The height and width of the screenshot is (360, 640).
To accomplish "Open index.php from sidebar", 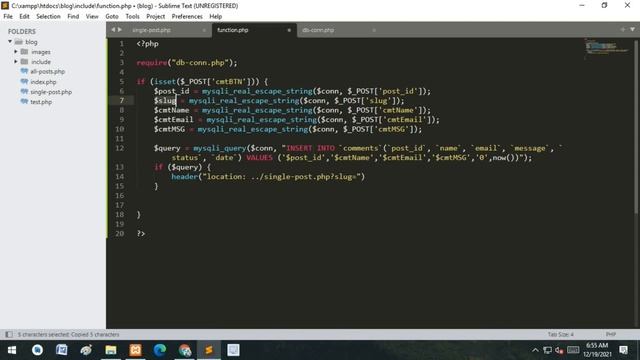I will pos(43,82).
